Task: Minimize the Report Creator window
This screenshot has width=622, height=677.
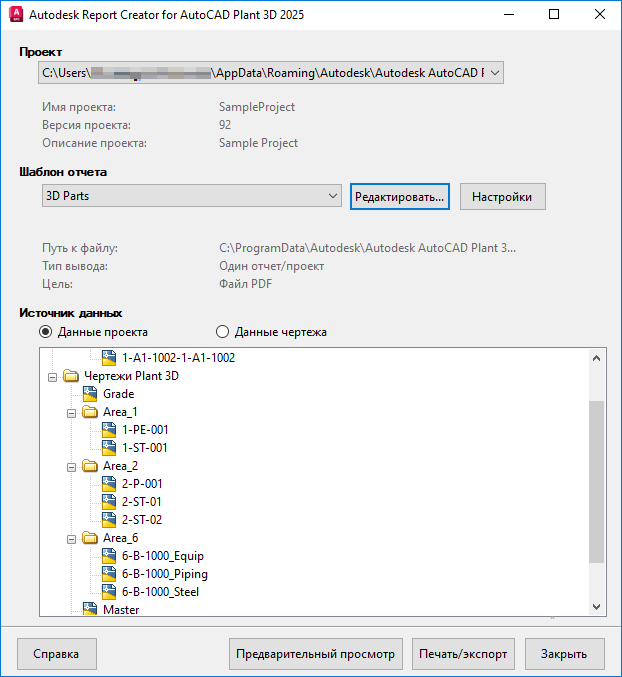Action: tap(509, 14)
